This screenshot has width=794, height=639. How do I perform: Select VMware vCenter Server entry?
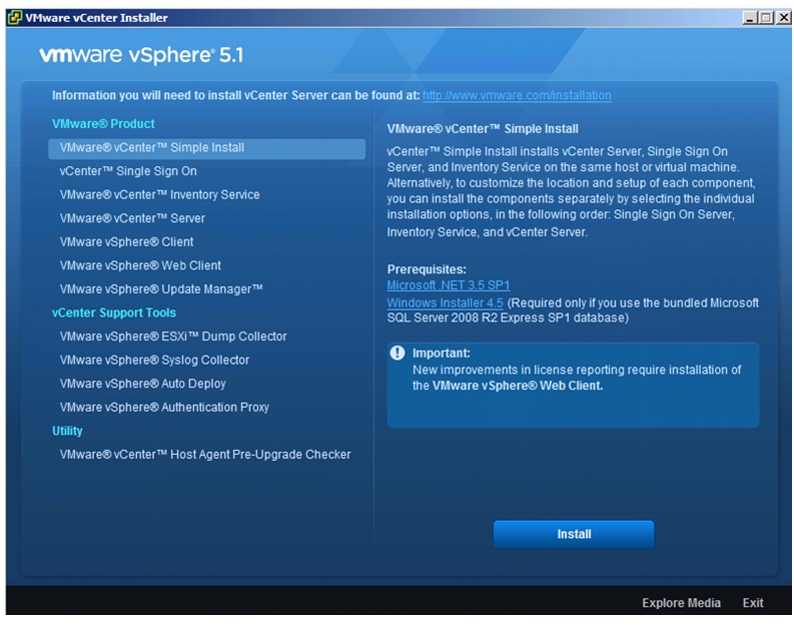(132, 218)
